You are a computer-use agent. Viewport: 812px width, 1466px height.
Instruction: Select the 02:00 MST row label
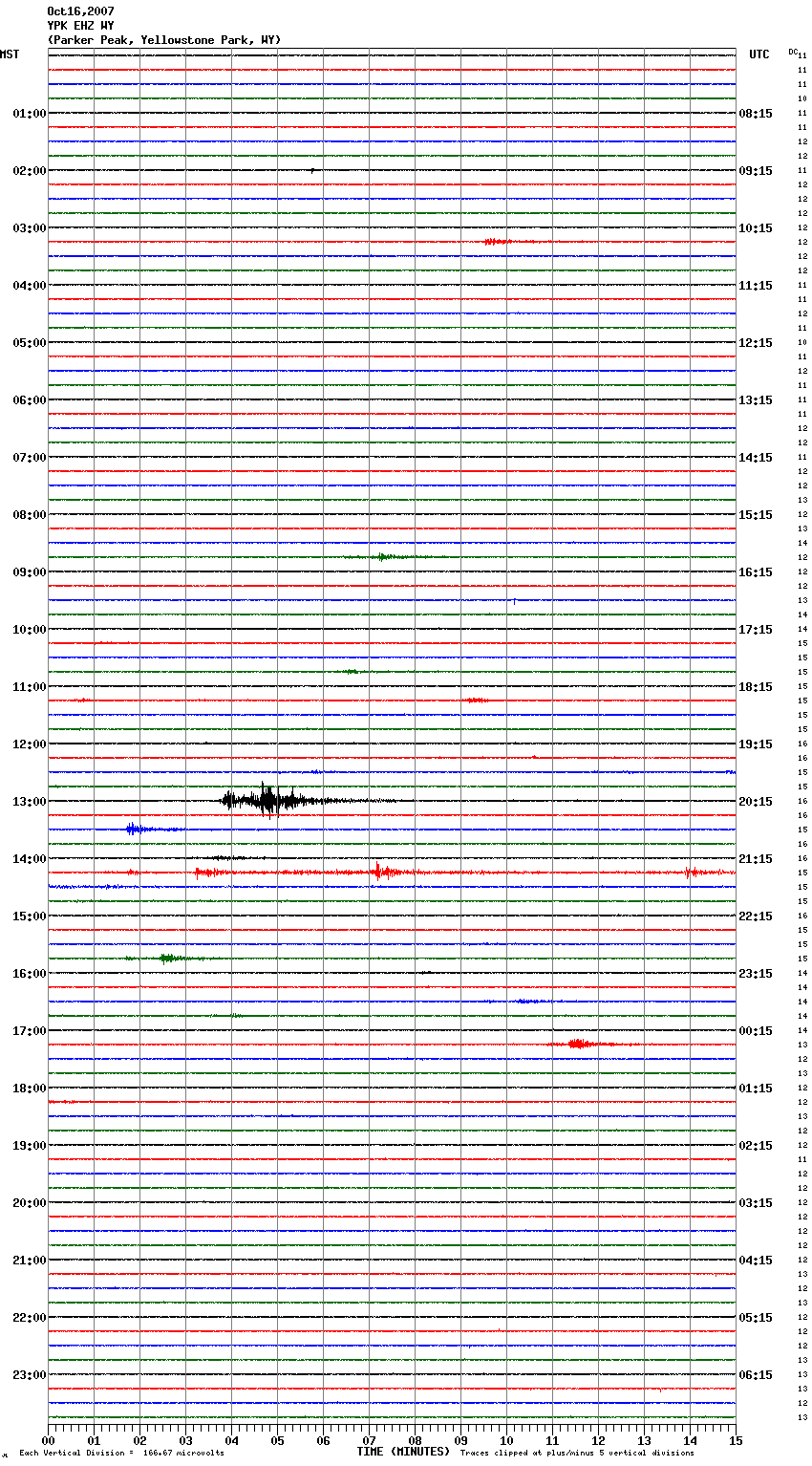[30, 171]
